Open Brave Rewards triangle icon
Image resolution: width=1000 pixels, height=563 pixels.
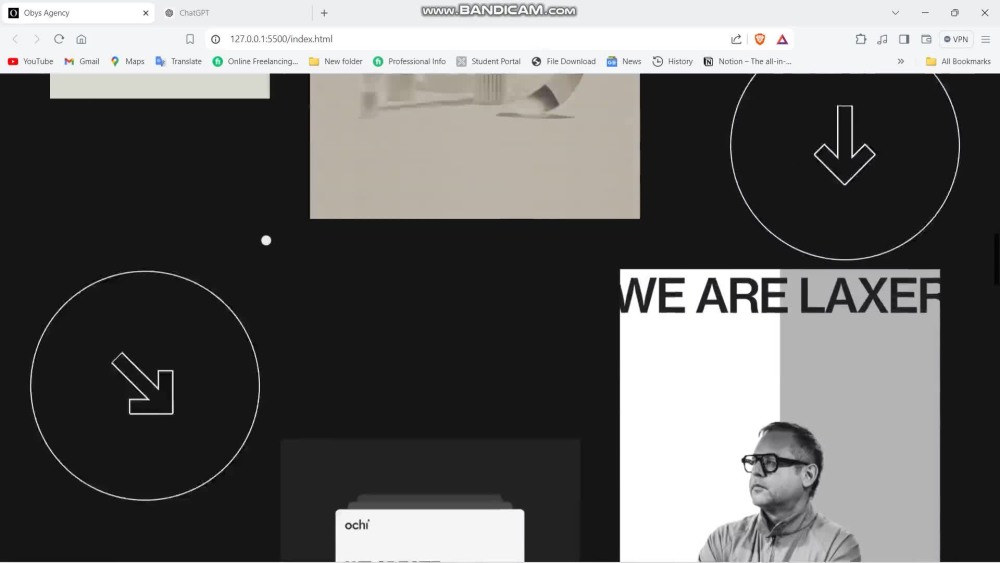tap(782, 39)
